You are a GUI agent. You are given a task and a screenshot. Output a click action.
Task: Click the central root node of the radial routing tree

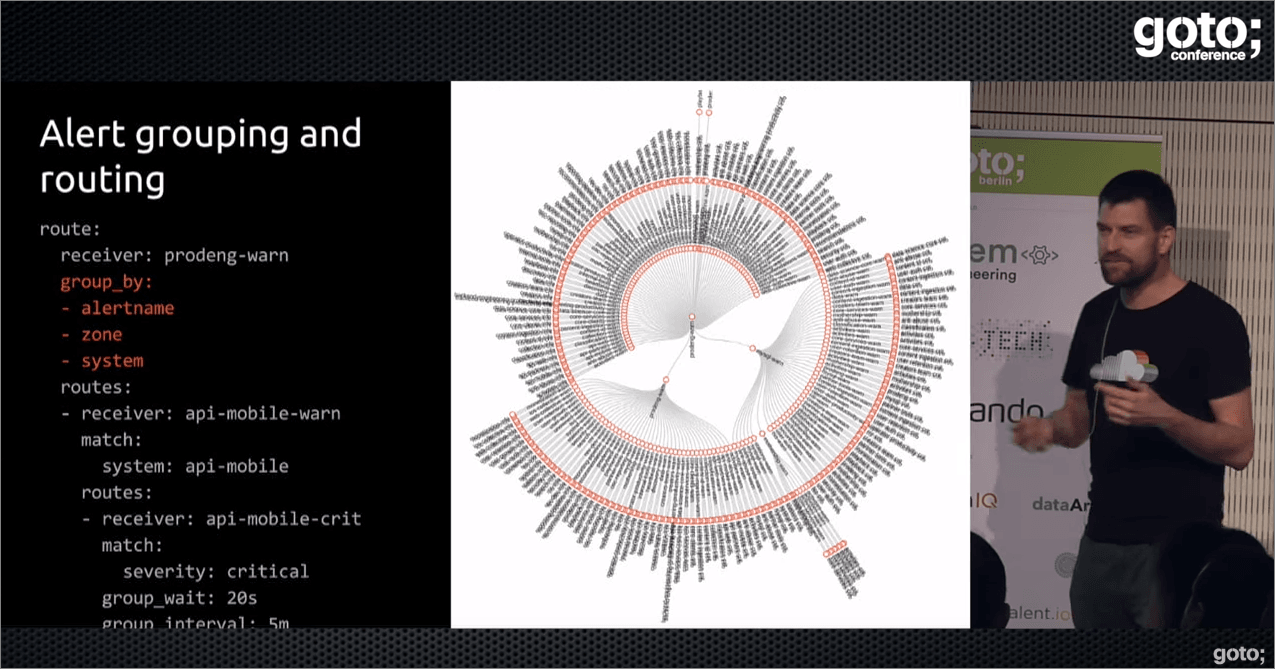point(690,318)
